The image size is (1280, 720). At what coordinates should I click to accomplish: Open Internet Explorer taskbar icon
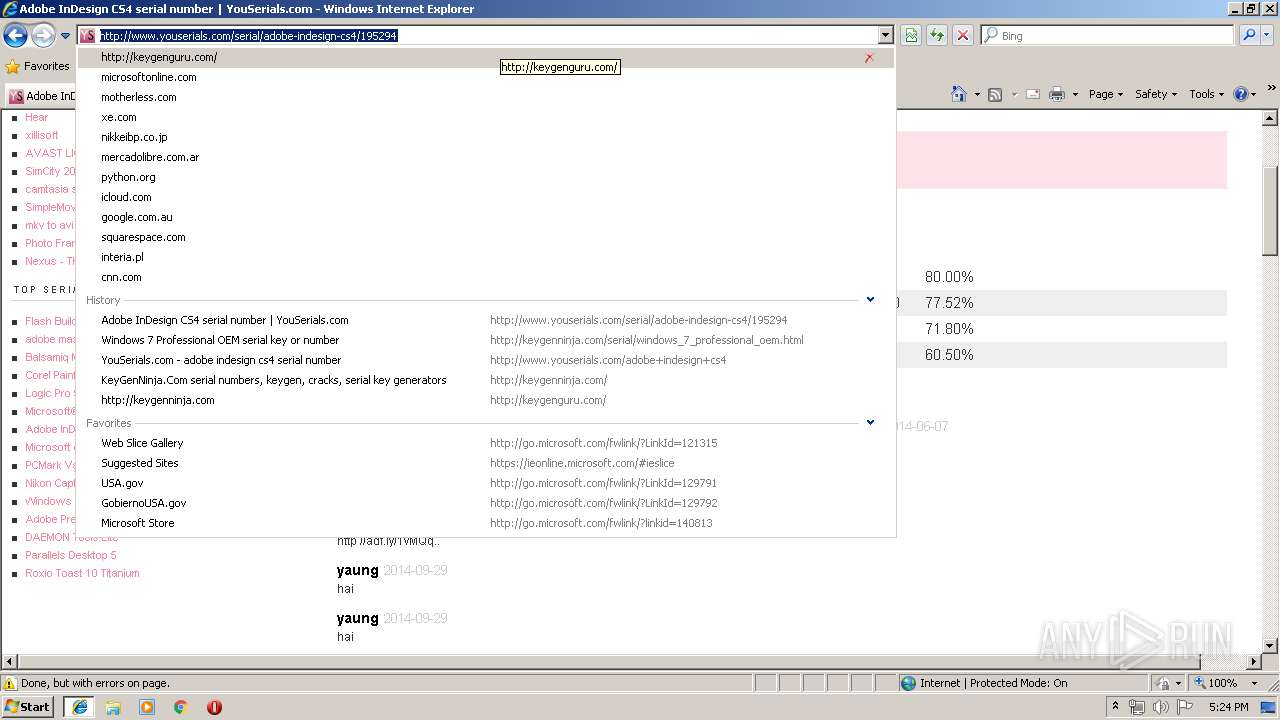[79, 707]
